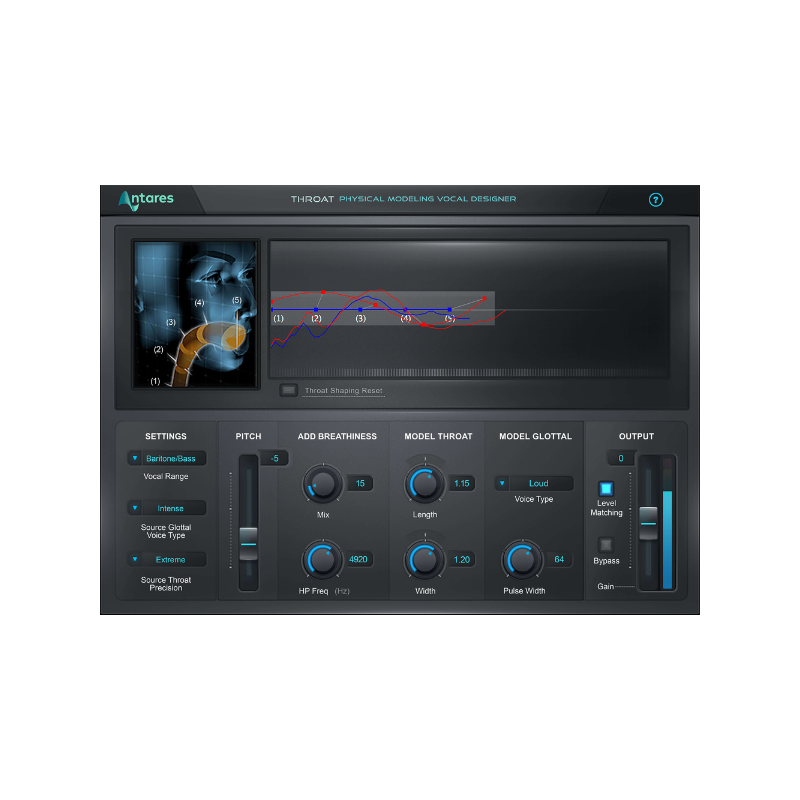
Task: Click the Throat Shaping Reset label
Action: 343,390
